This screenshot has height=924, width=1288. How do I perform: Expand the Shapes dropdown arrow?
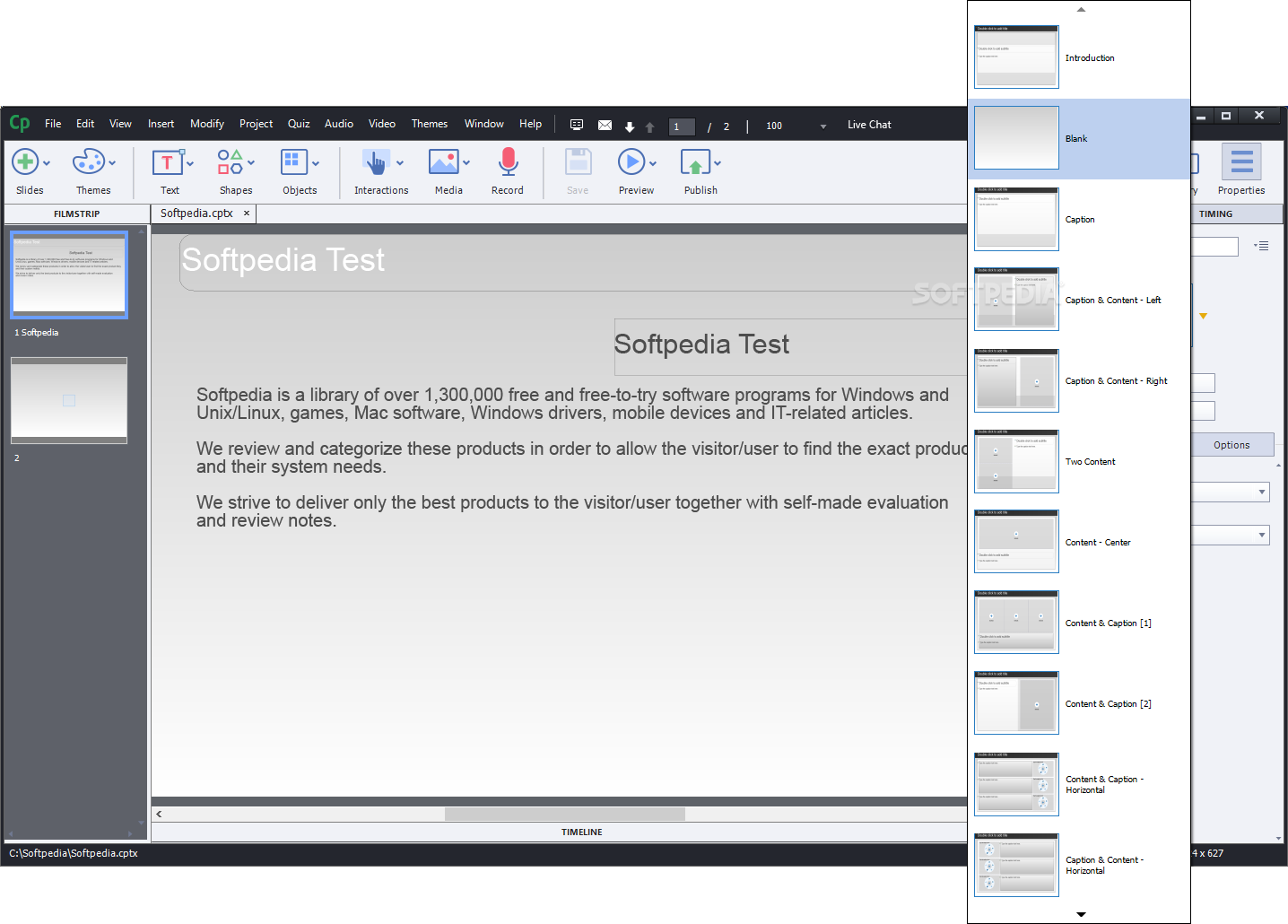[251, 163]
